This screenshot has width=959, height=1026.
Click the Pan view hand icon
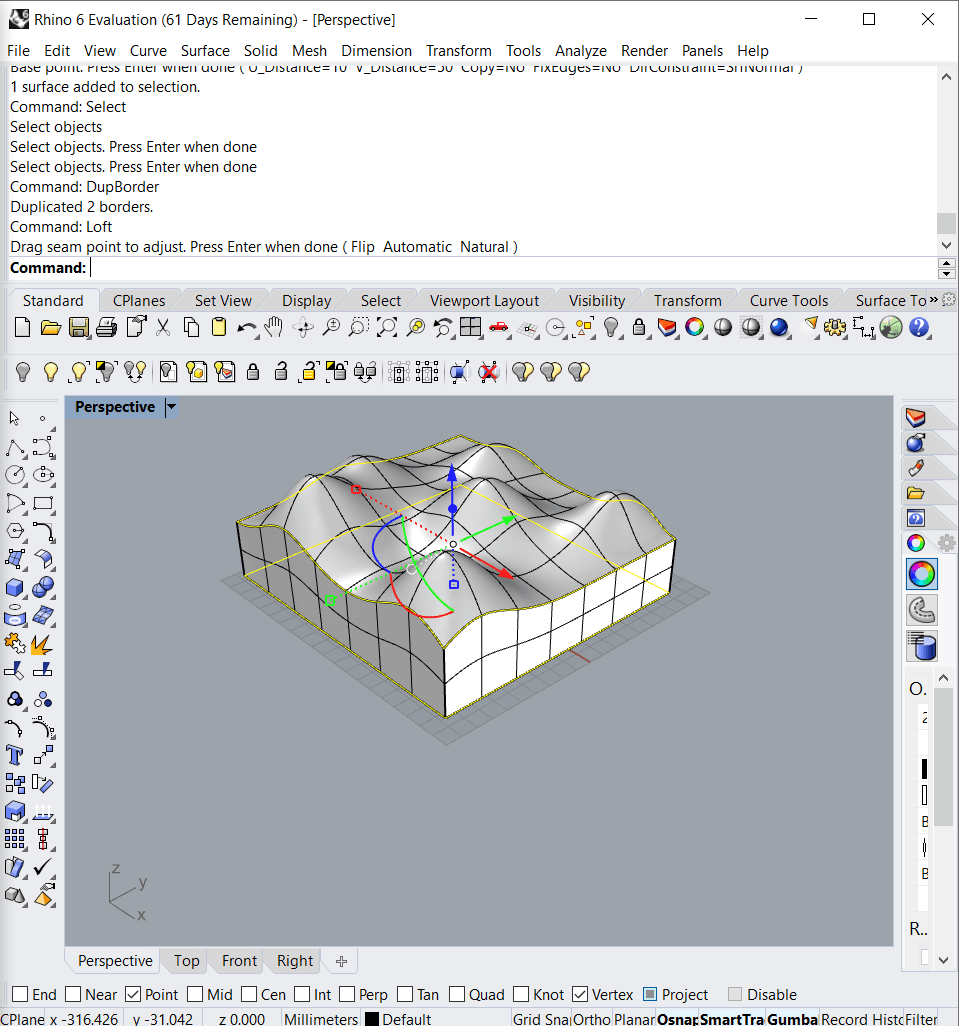(x=275, y=327)
